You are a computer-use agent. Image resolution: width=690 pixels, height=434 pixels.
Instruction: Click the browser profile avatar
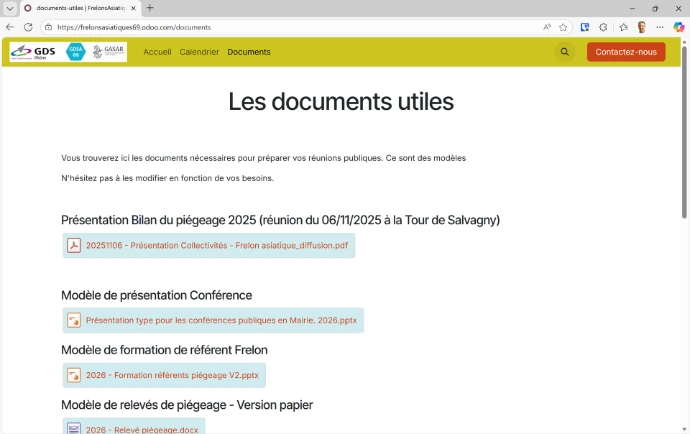[641, 27]
